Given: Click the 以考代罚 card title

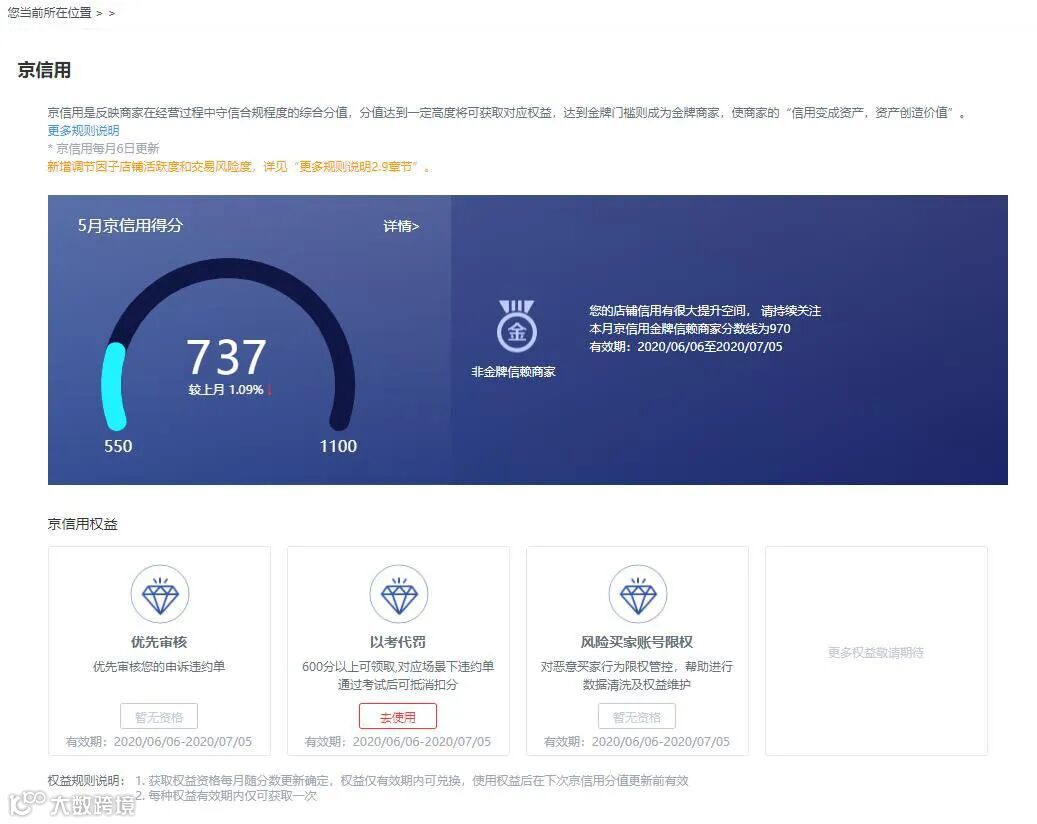Looking at the screenshot, I should coord(397,641).
